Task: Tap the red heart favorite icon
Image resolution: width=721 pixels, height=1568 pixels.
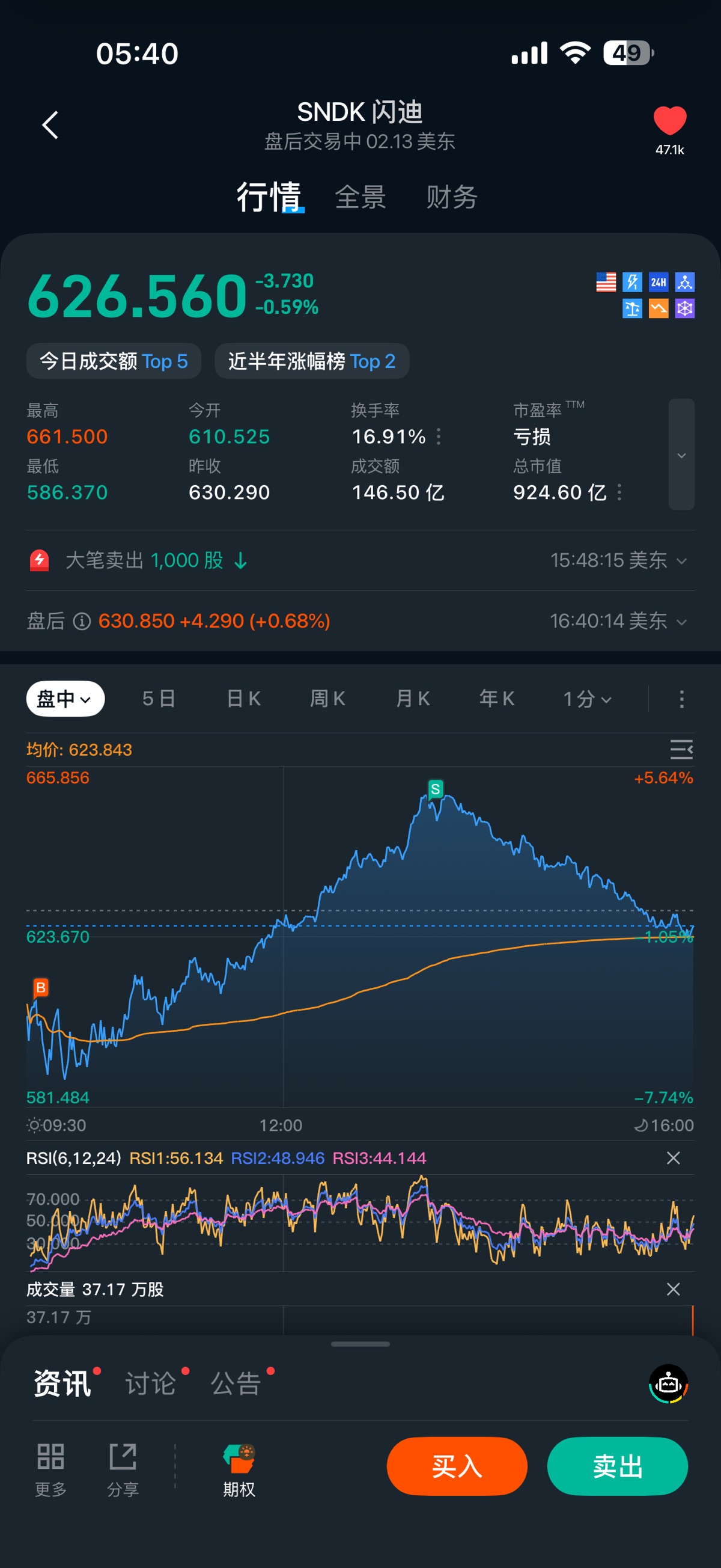Action: (x=669, y=120)
